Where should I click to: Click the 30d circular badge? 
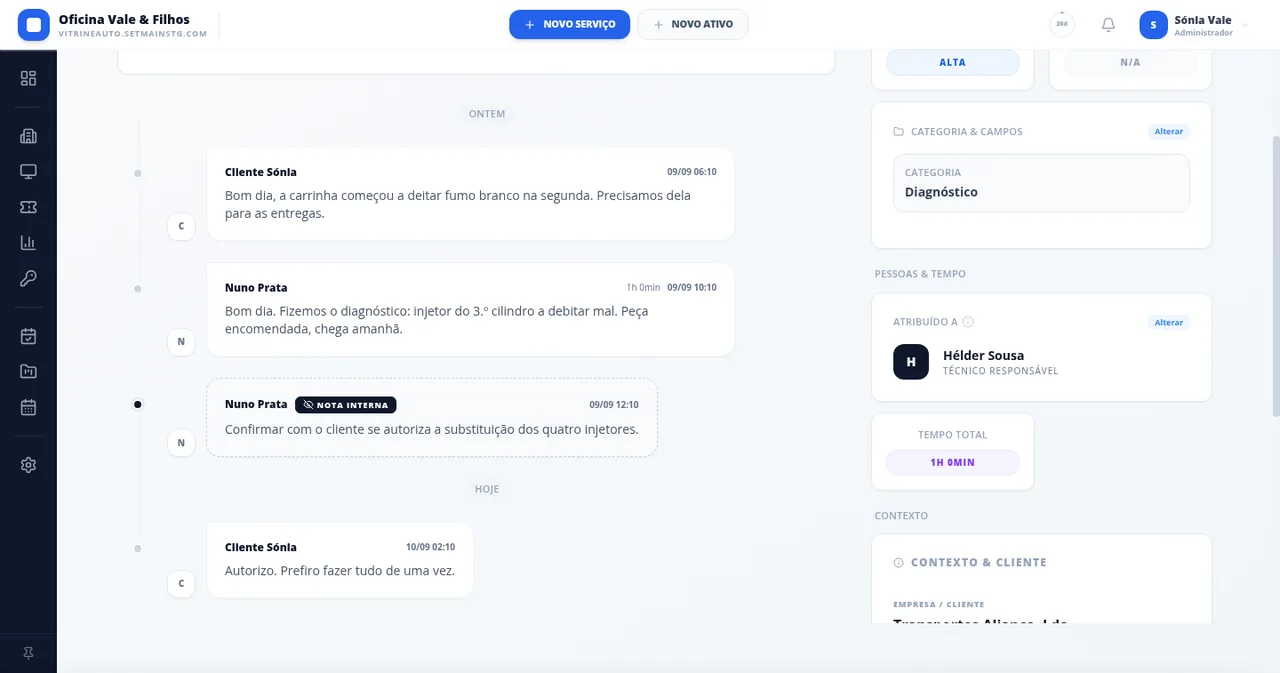point(1062,24)
